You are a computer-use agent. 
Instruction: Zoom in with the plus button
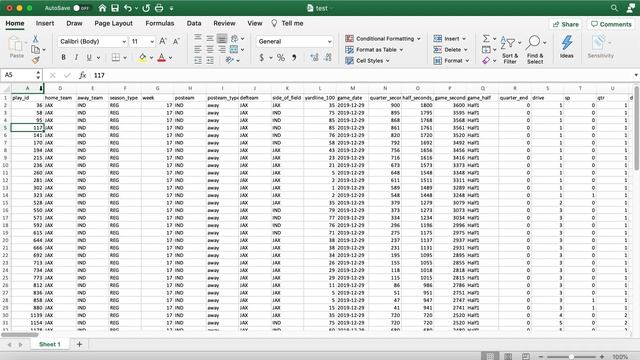(x=601, y=356)
